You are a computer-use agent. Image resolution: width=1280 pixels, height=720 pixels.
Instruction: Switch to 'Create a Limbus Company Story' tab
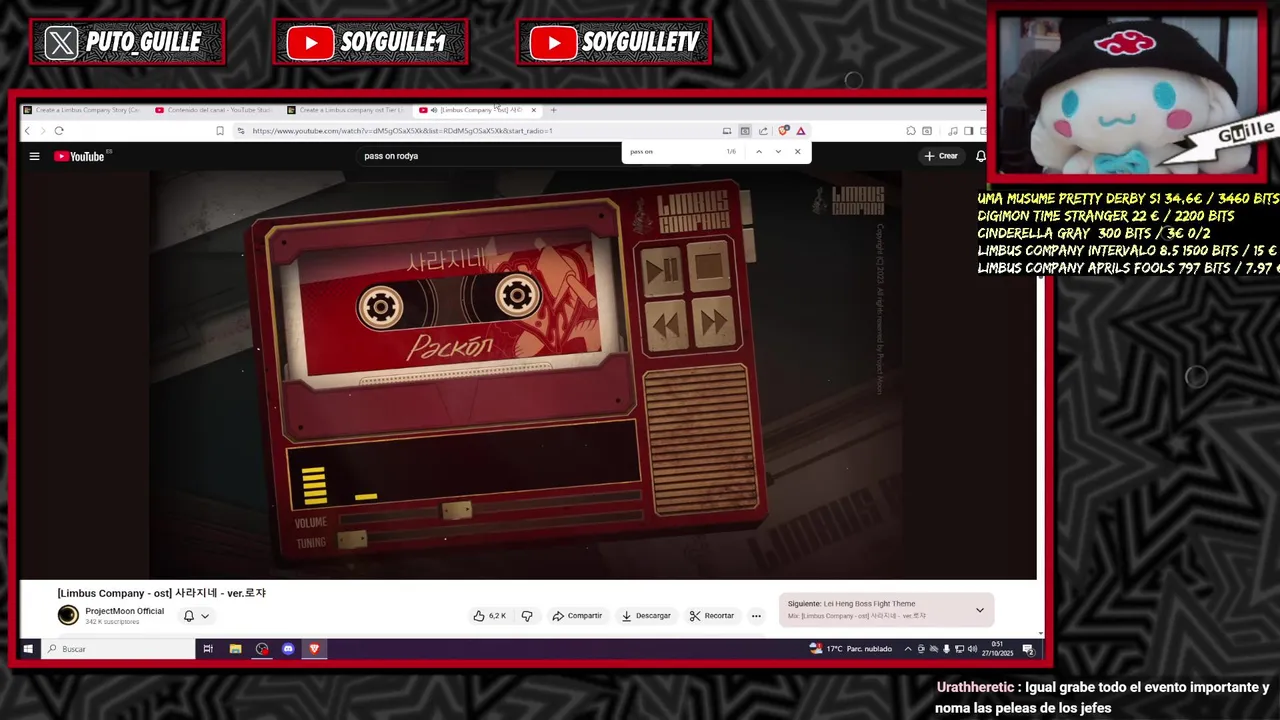point(82,110)
